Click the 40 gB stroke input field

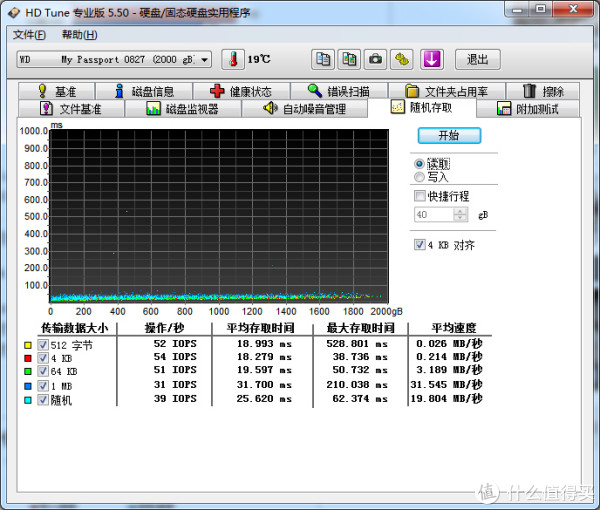tap(434, 214)
